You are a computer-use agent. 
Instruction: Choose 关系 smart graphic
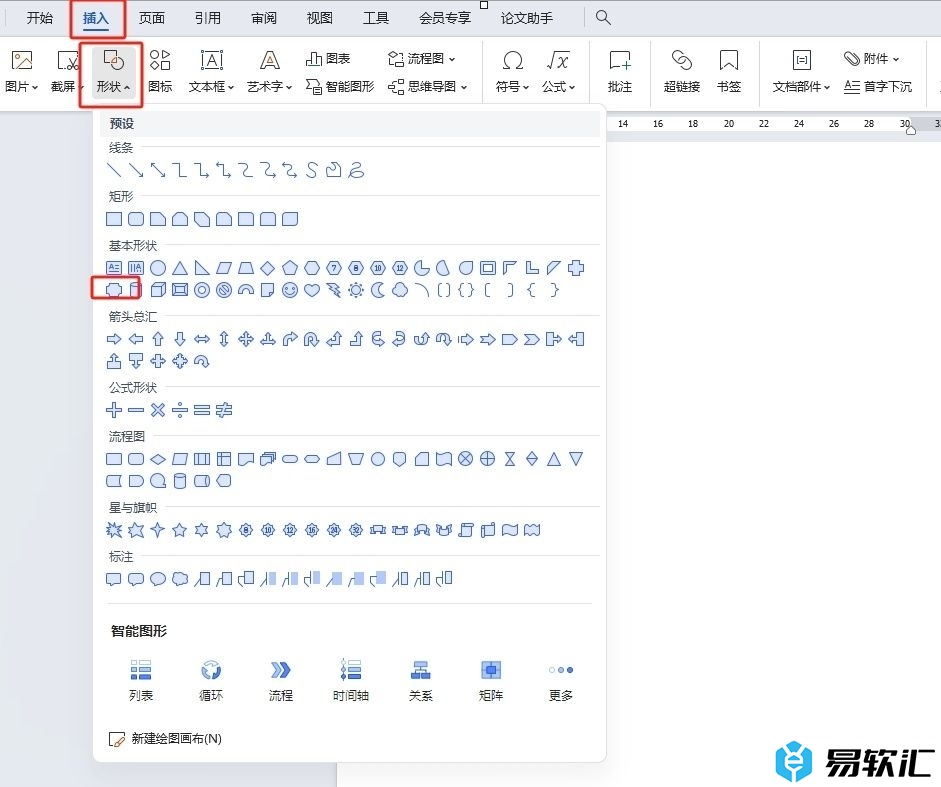(421, 680)
